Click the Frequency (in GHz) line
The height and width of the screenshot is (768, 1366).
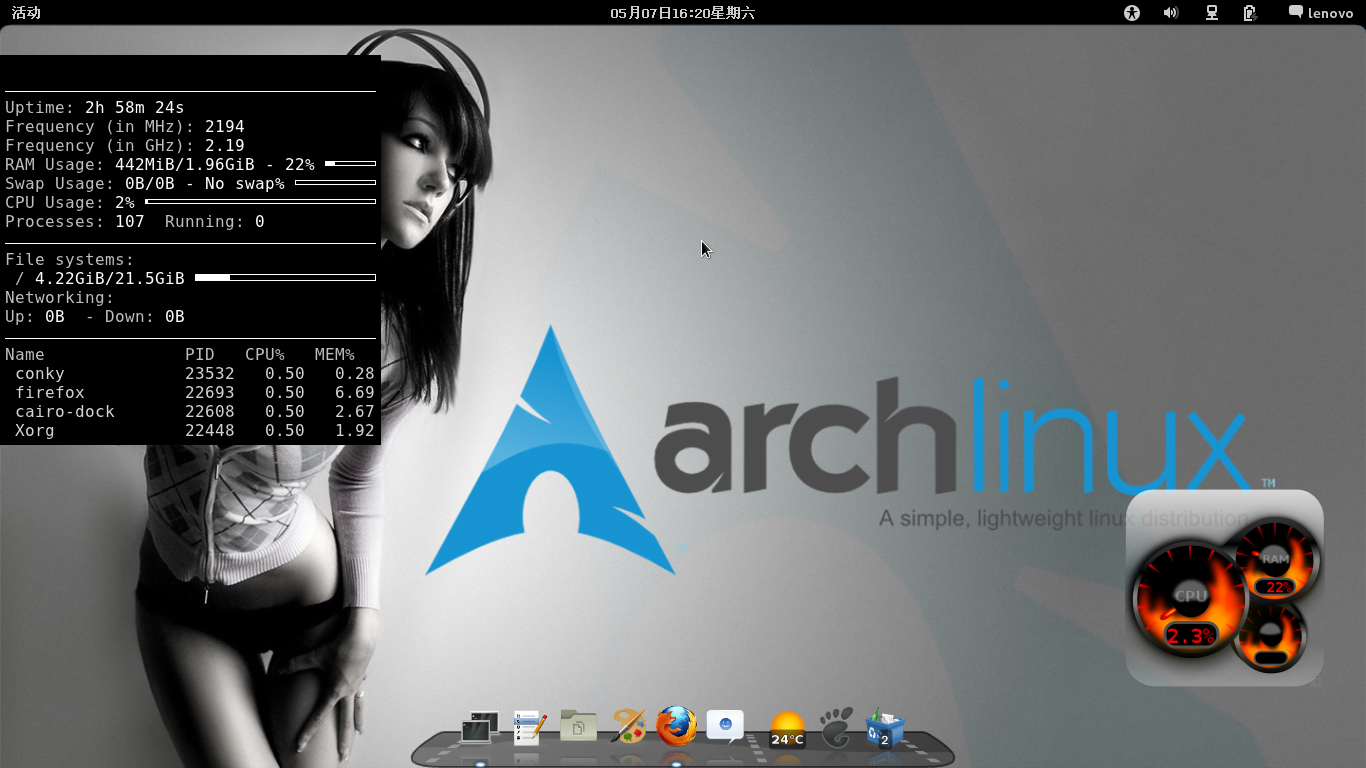(x=125, y=146)
